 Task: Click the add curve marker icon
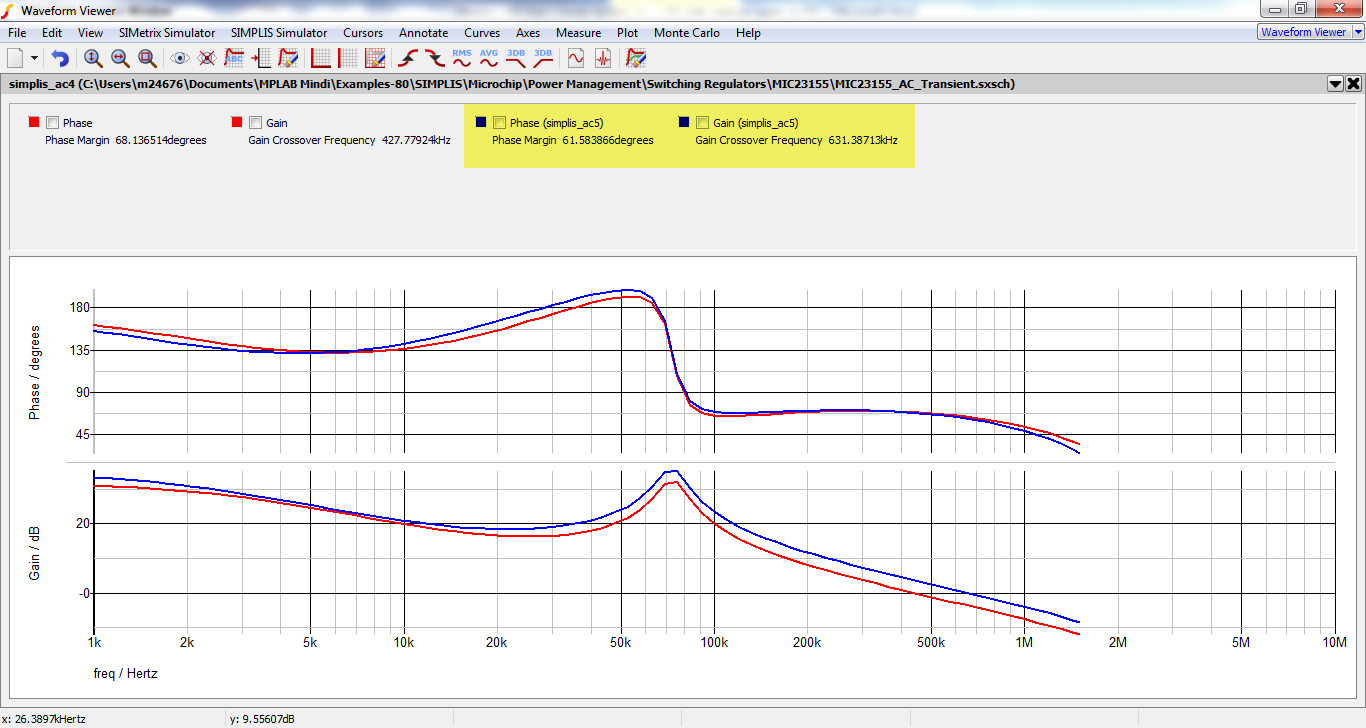pos(261,58)
